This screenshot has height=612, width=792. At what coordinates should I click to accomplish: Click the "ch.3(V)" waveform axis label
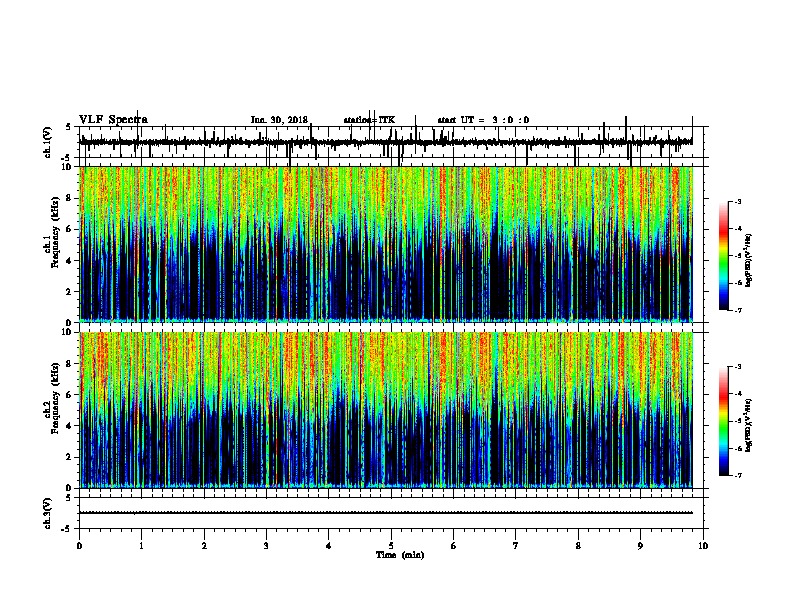(x=48, y=514)
